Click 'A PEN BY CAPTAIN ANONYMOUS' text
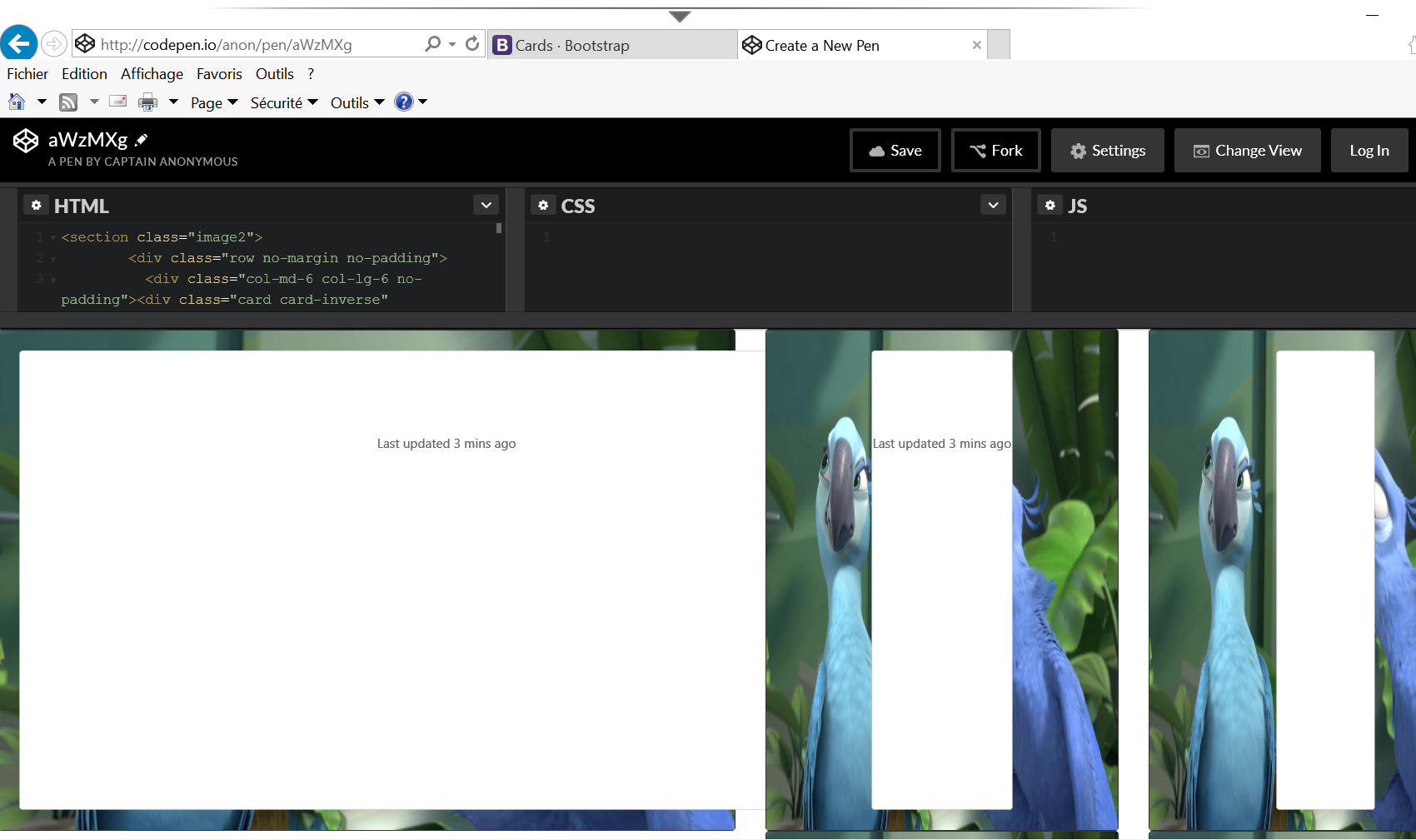The image size is (1416, 840). (143, 162)
